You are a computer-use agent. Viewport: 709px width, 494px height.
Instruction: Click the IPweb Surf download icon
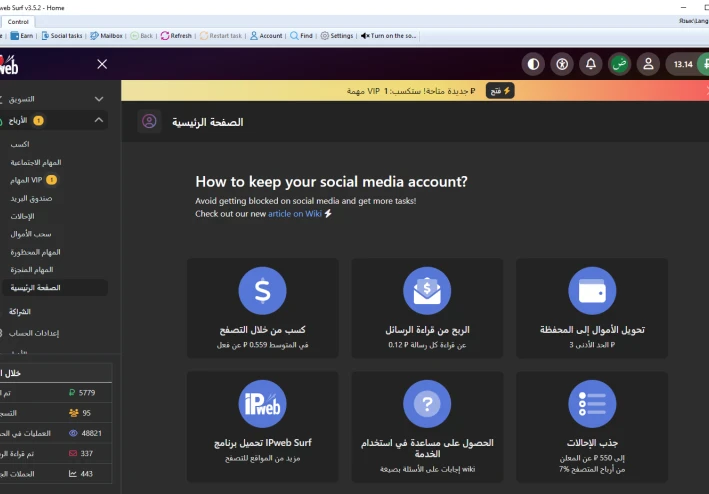click(262, 404)
